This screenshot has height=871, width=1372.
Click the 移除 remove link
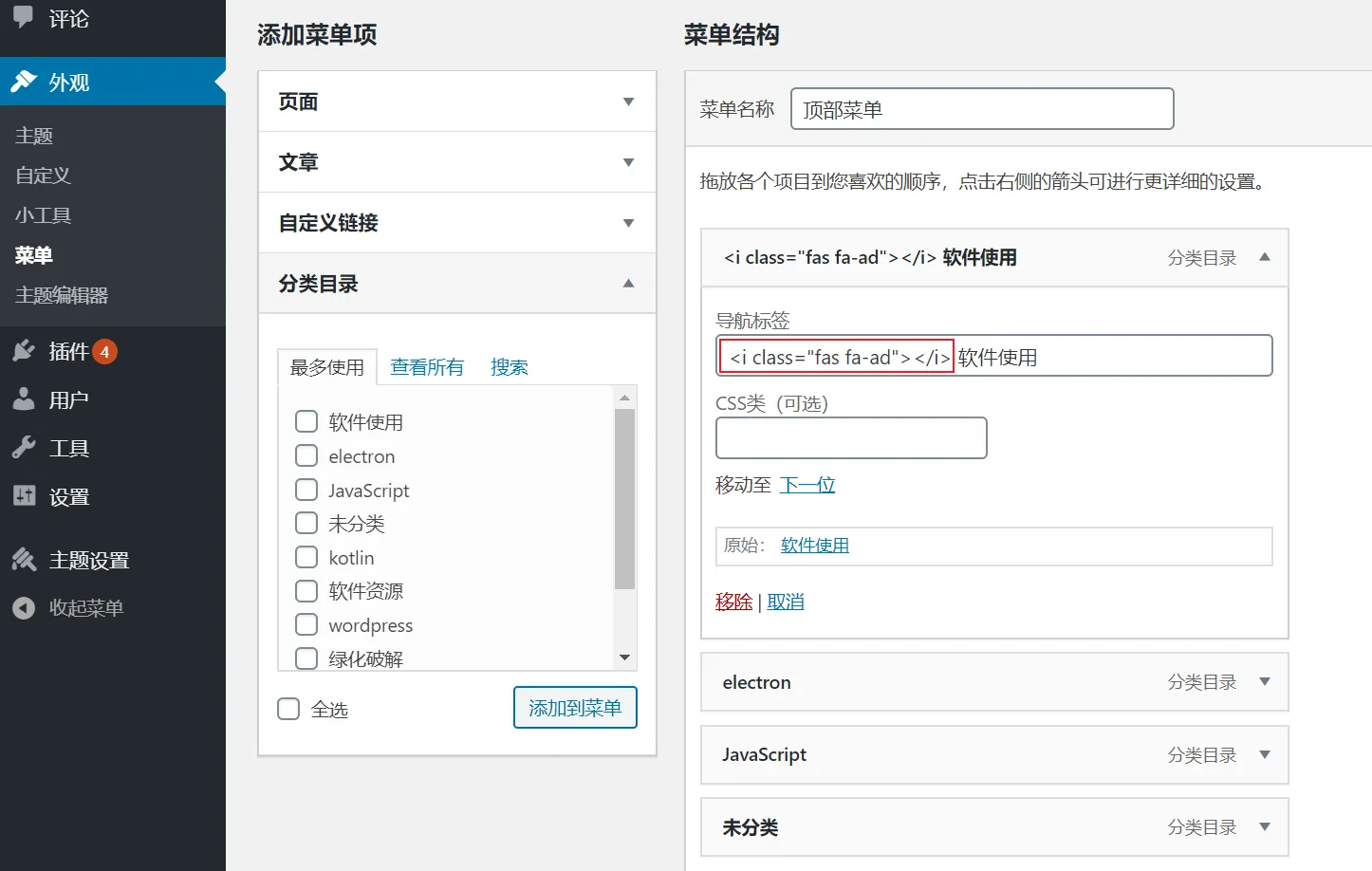[733, 602]
